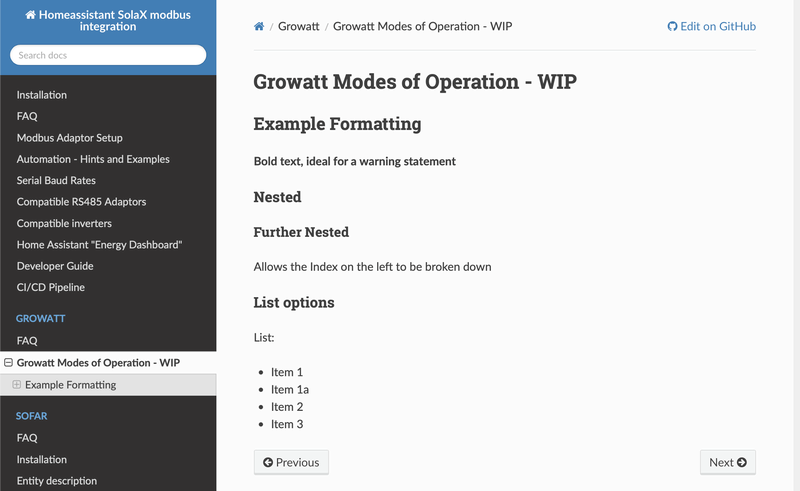
Task: Open Homeassistant SolaX modbus integration title
Action: [108, 20]
